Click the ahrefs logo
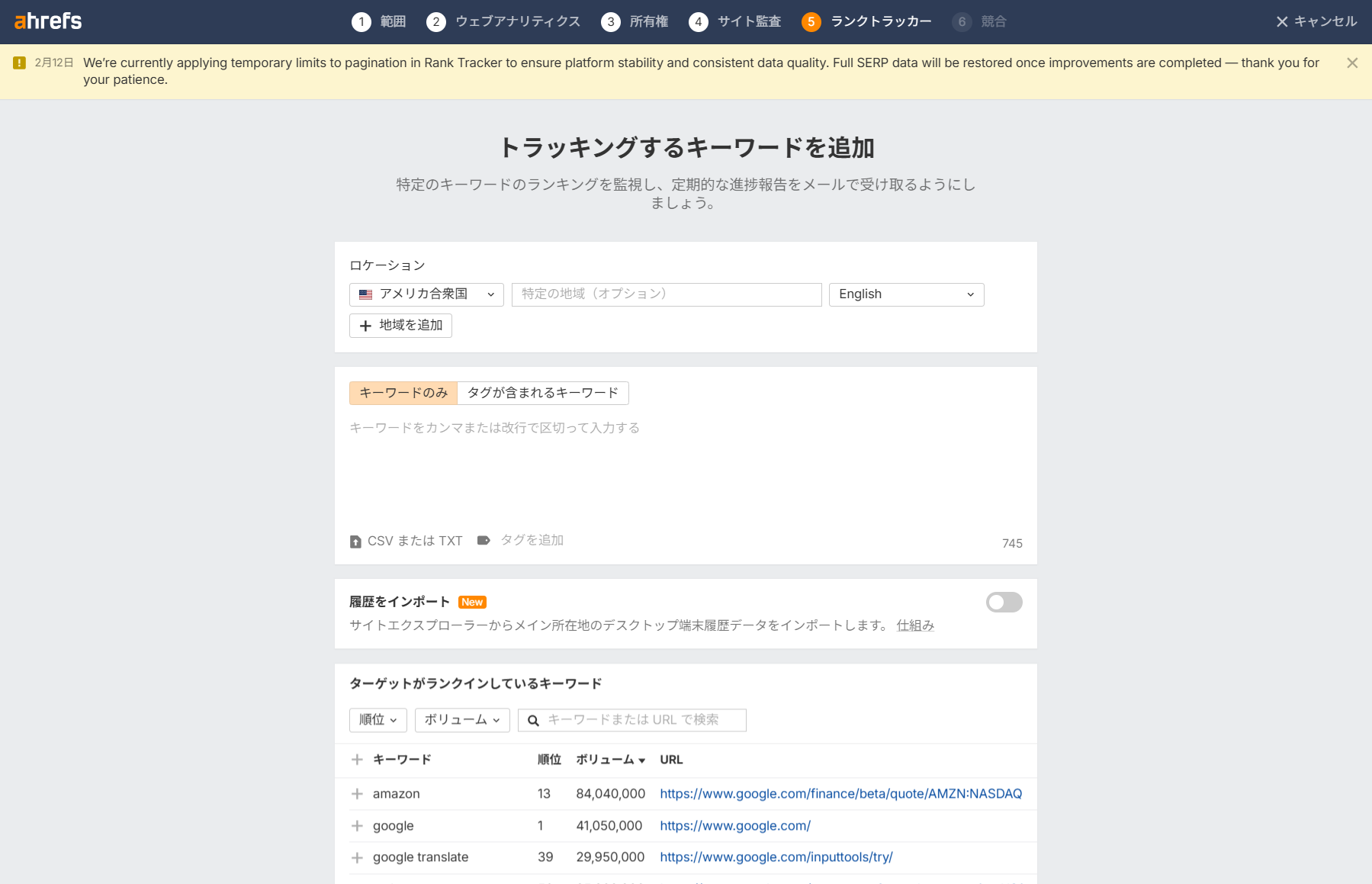 click(49, 21)
